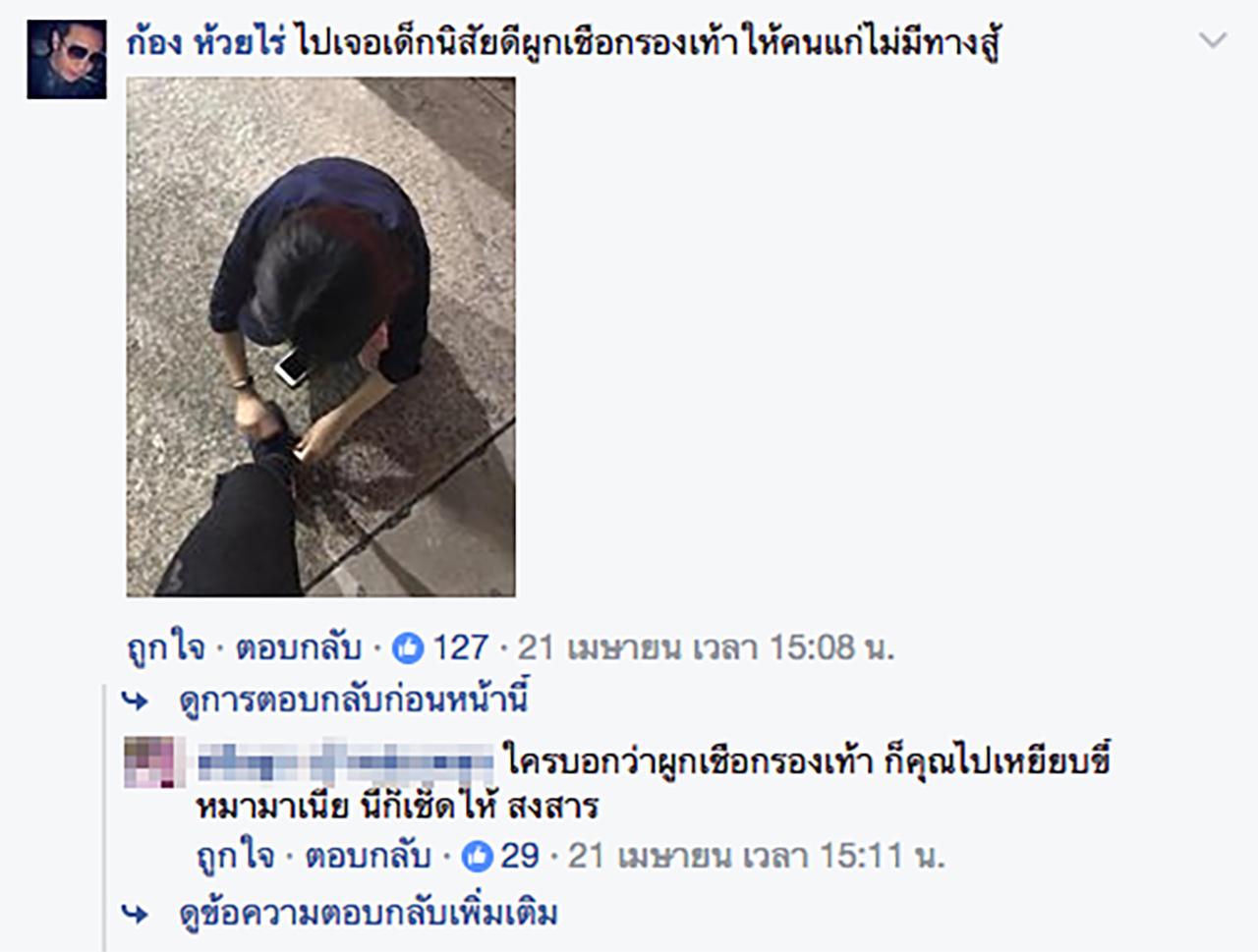
Task: Open the blue like icon beside 127
Action: coord(408,648)
